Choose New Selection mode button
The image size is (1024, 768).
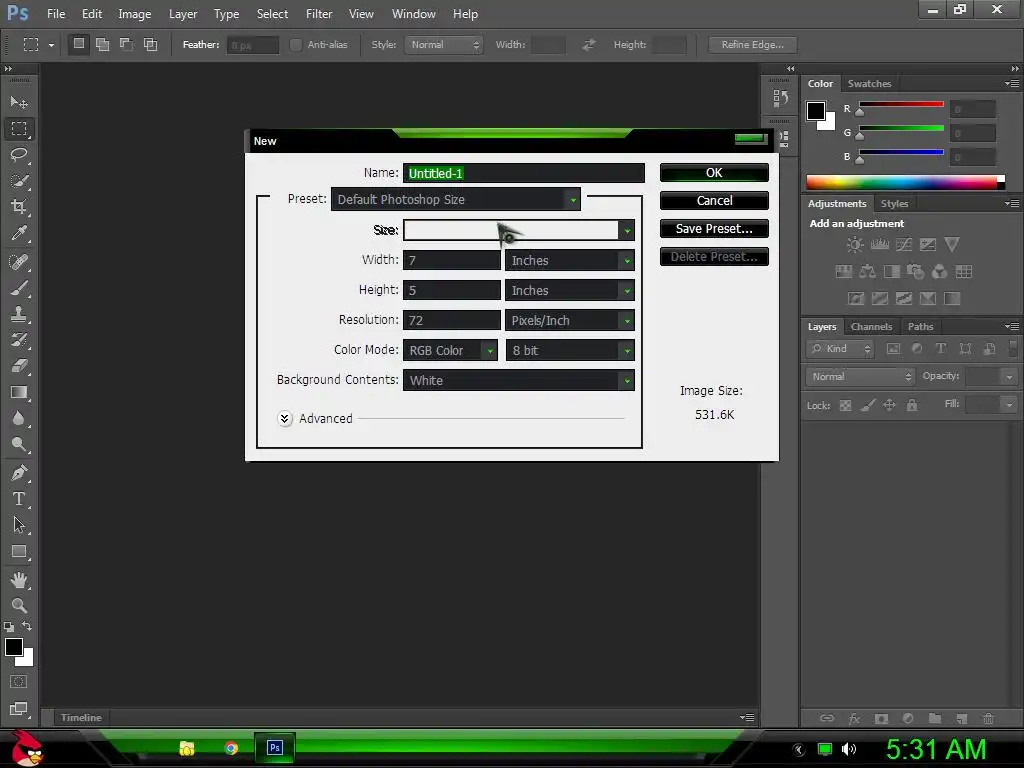pyautogui.click(x=79, y=44)
